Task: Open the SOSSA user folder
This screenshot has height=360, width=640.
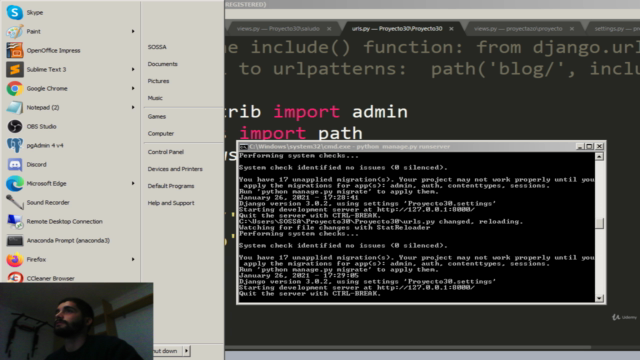Action: coord(157,47)
